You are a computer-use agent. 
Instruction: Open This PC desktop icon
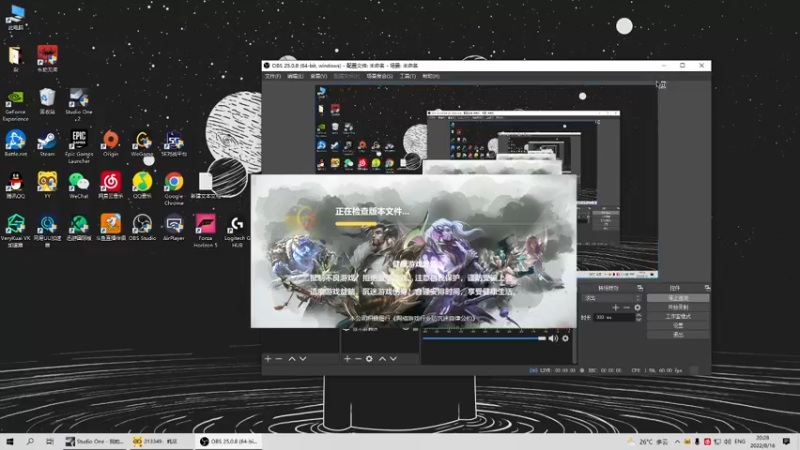pyautogui.click(x=16, y=17)
